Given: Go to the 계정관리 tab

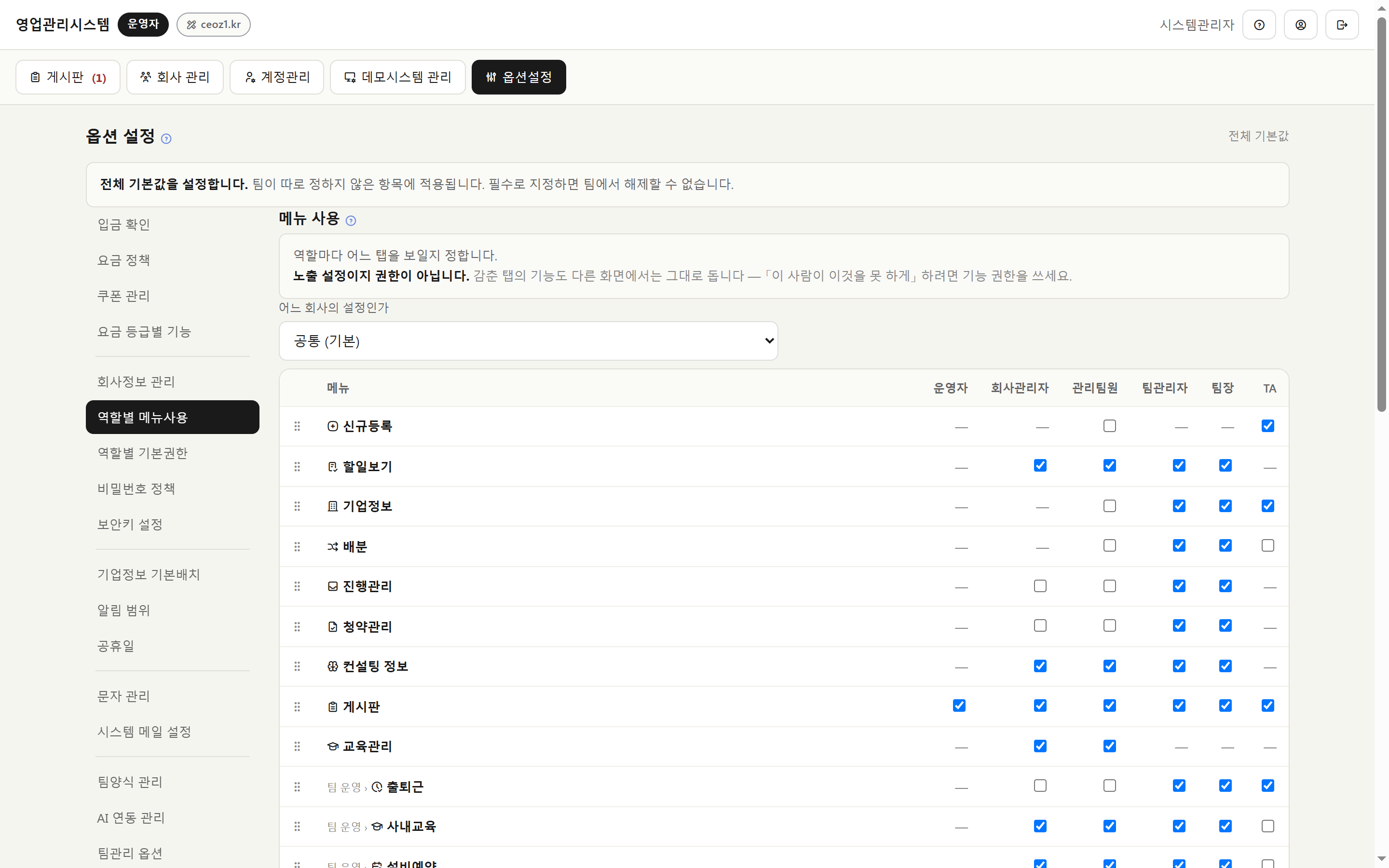Looking at the screenshot, I should coord(277,77).
